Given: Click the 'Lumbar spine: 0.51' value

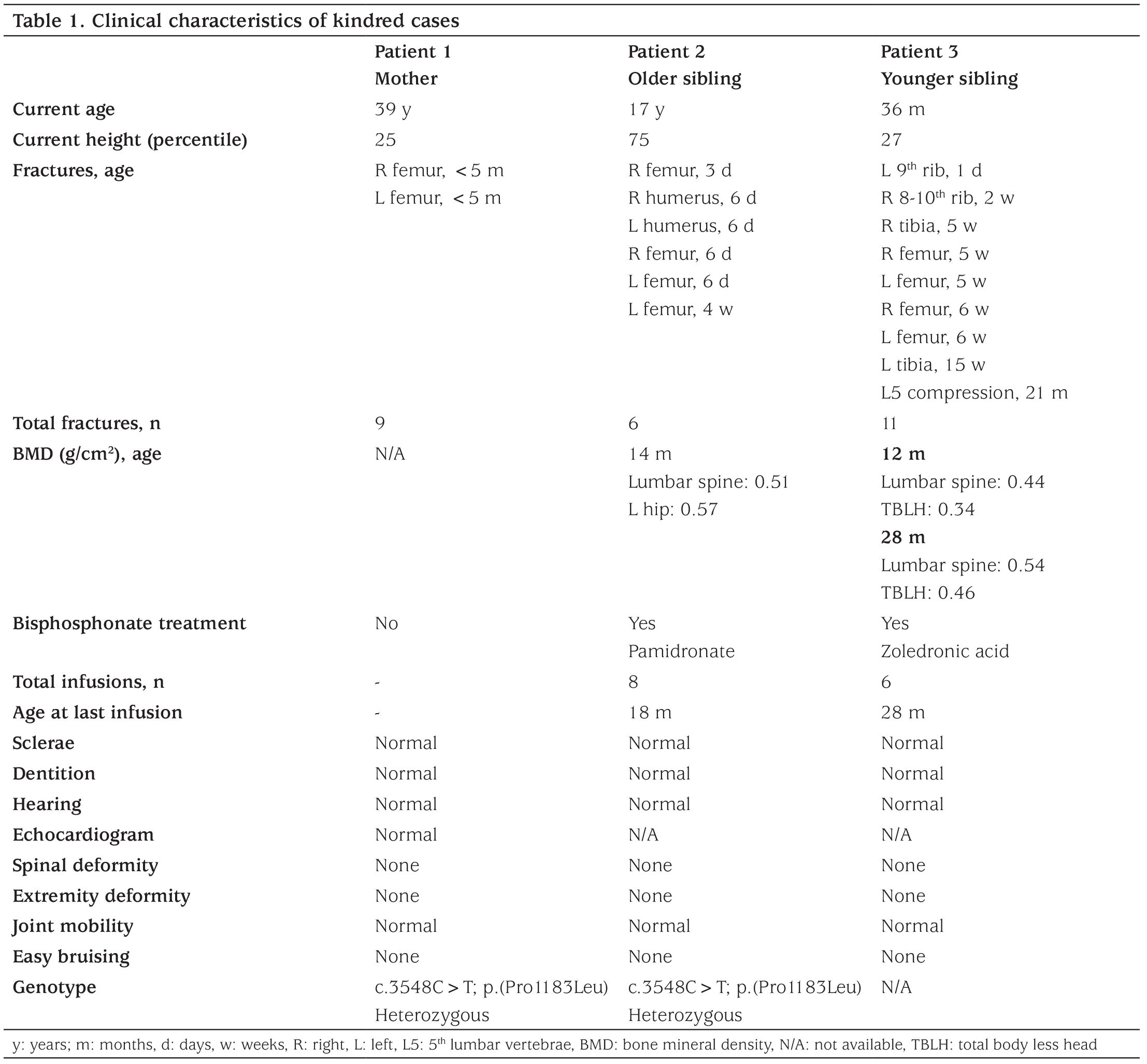Looking at the screenshot, I should pos(708,483).
